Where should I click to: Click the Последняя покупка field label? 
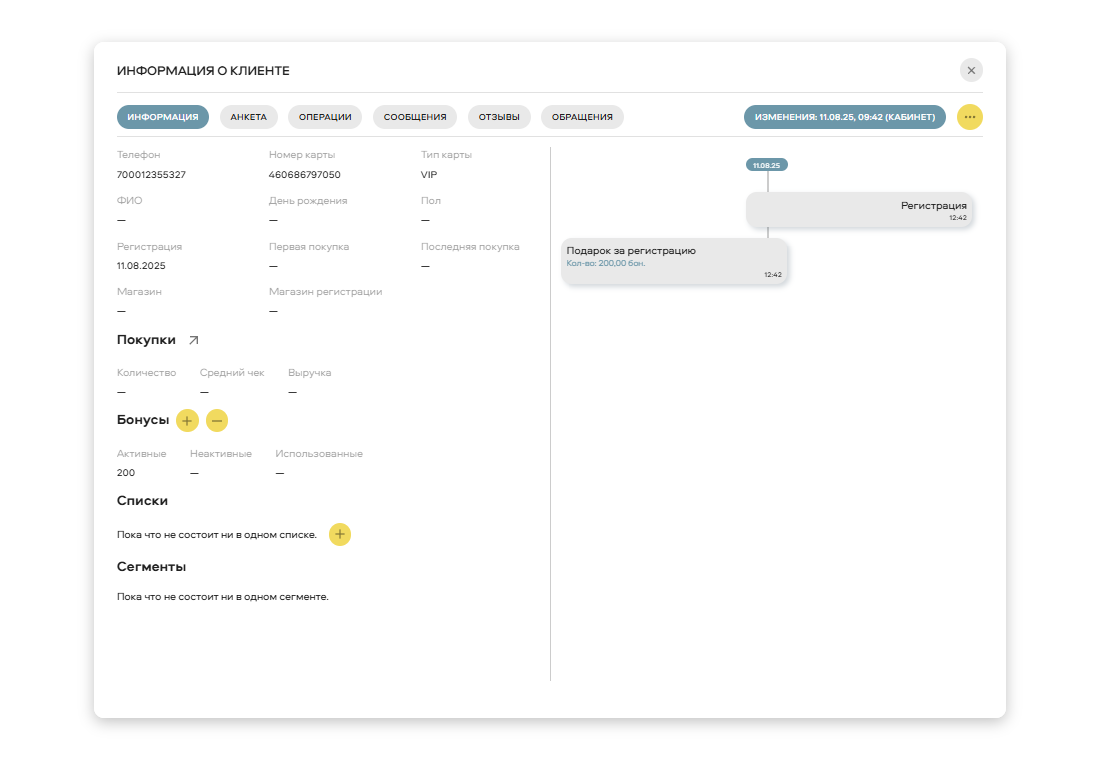(x=470, y=247)
